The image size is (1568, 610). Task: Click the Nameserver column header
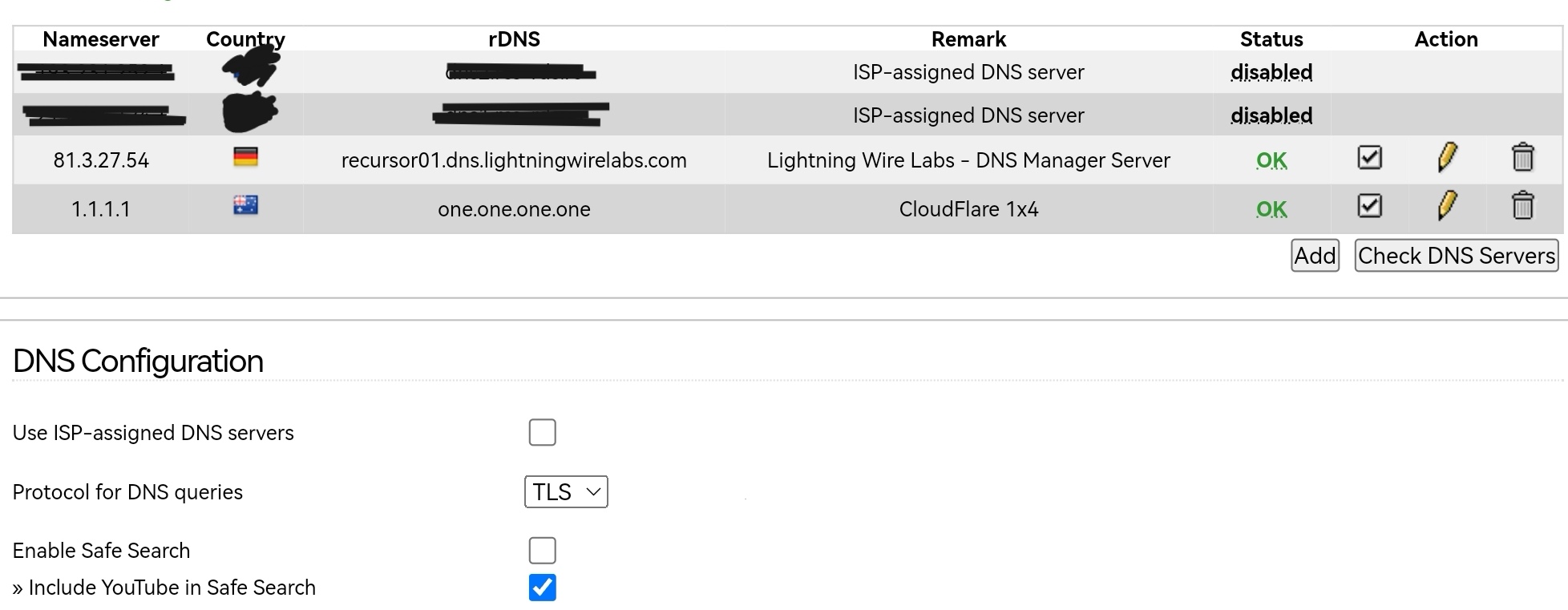click(x=101, y=39)
